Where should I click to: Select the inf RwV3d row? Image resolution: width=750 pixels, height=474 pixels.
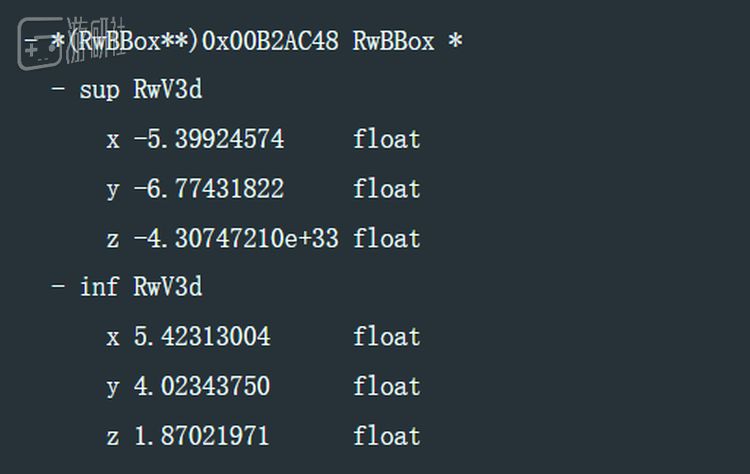click(141, 287)
